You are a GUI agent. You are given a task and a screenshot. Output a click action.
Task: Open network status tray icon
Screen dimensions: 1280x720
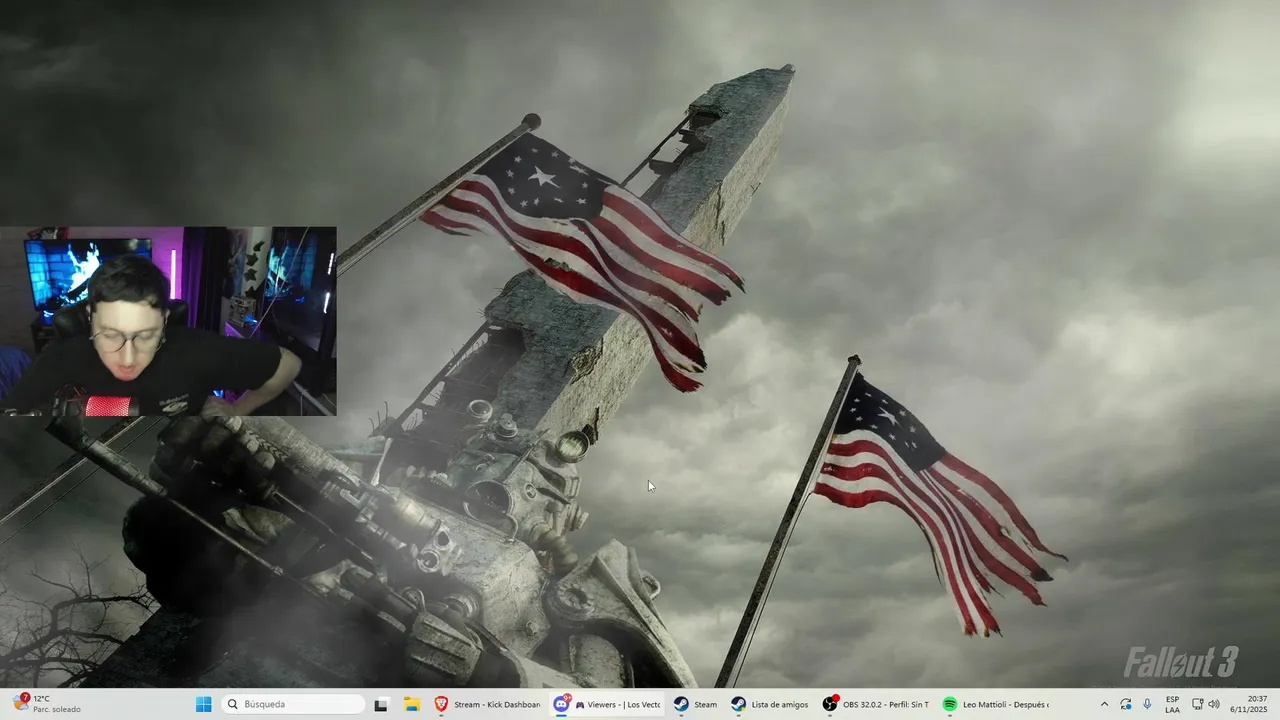pyautogui.click(x=1197, y=704)
